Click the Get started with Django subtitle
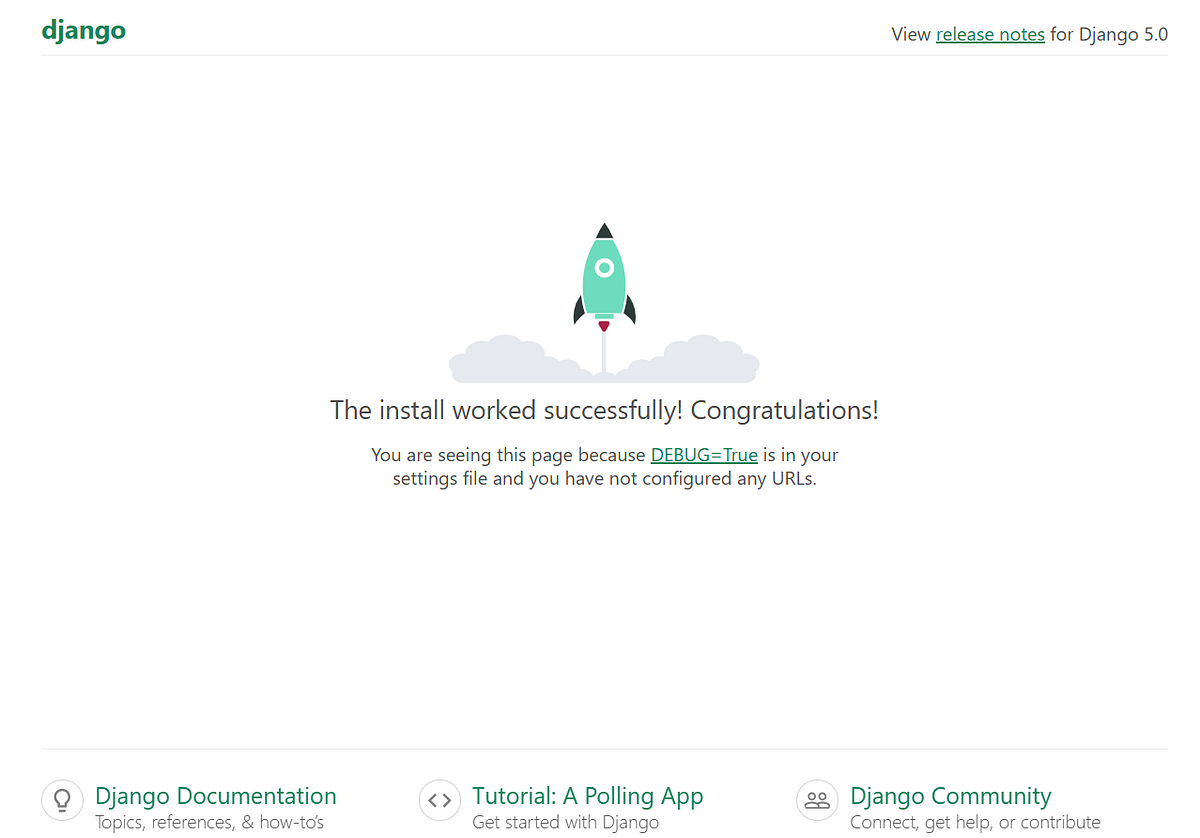The image size is (1200, 838). point(565,821)
